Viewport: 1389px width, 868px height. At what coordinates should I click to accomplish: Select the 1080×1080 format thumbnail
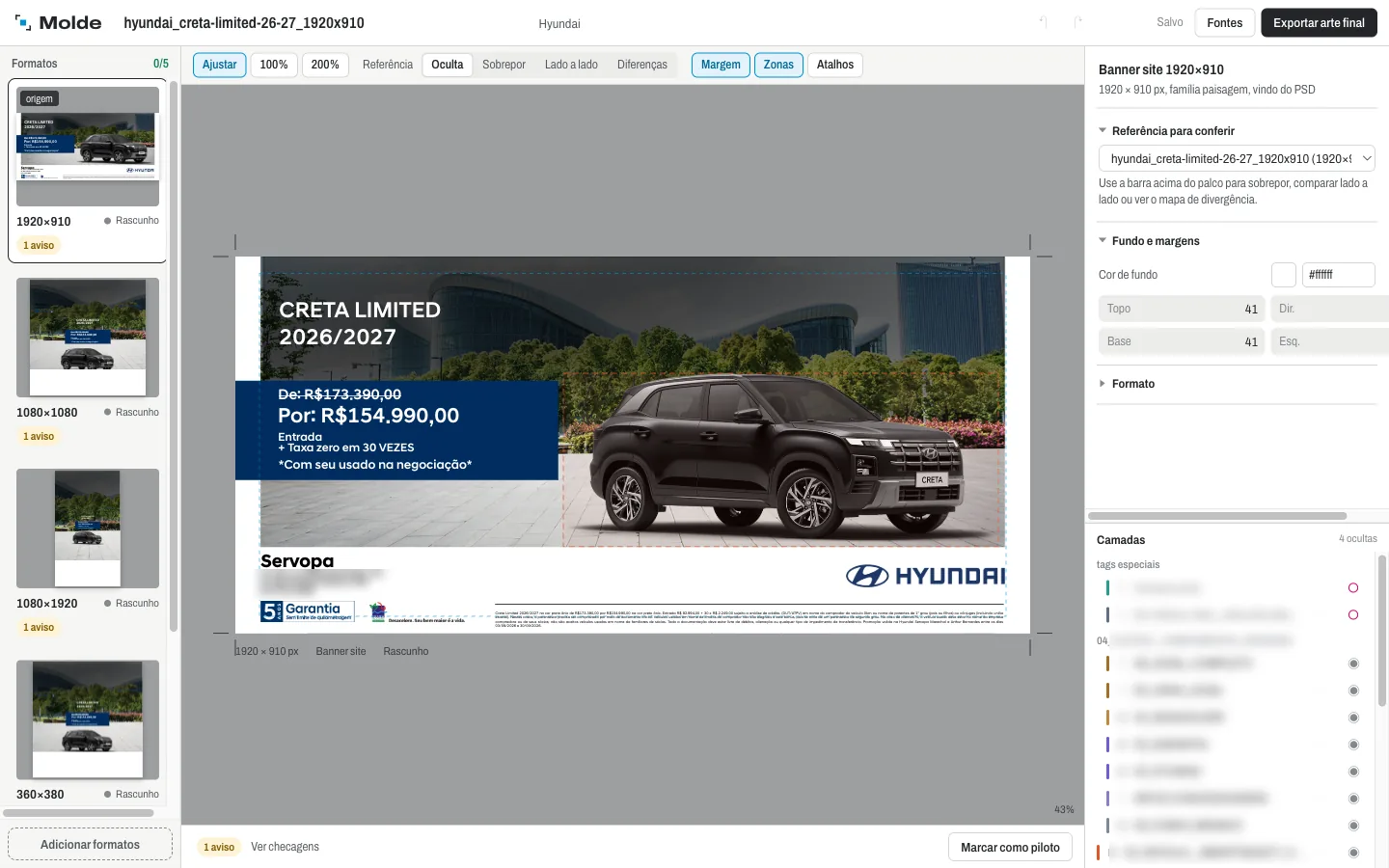coord(88,338)
